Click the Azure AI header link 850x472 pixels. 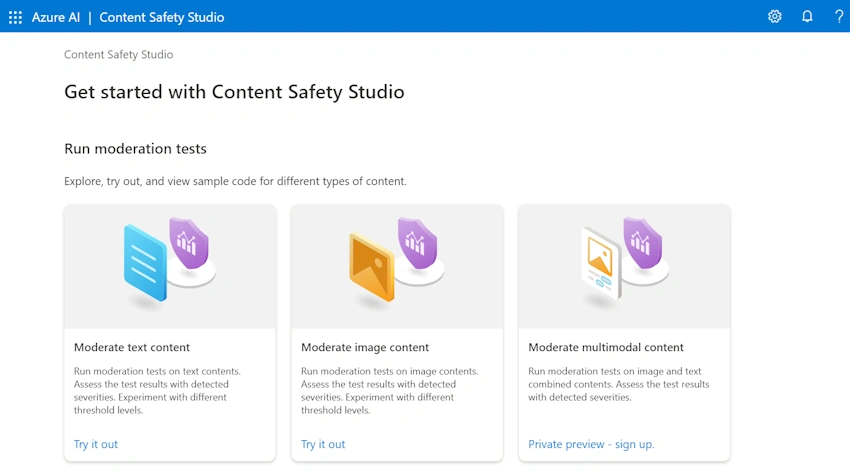(56, 17)
